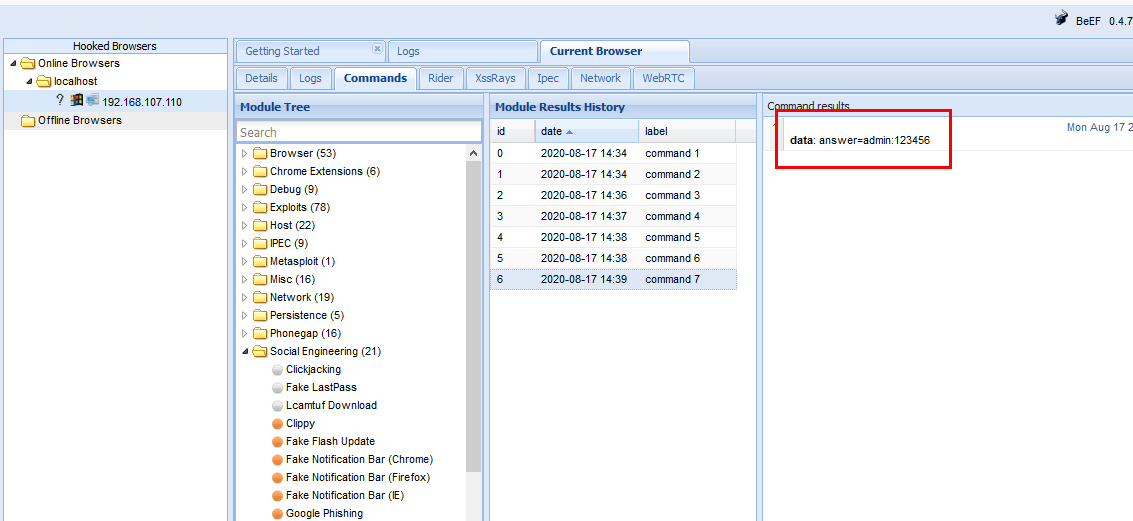Viewport: 1133px width, 521px height.
Task: Click the IPEC (9) folder icon
Action: tap(259, 244)
